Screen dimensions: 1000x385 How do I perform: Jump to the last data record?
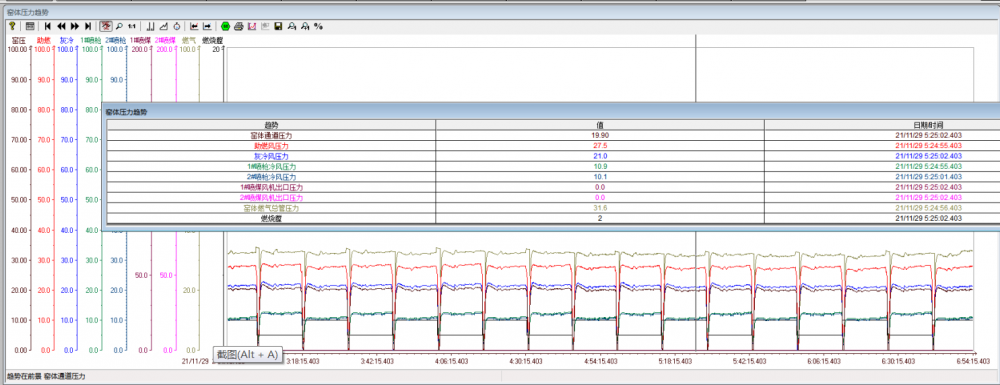(88, 26)
